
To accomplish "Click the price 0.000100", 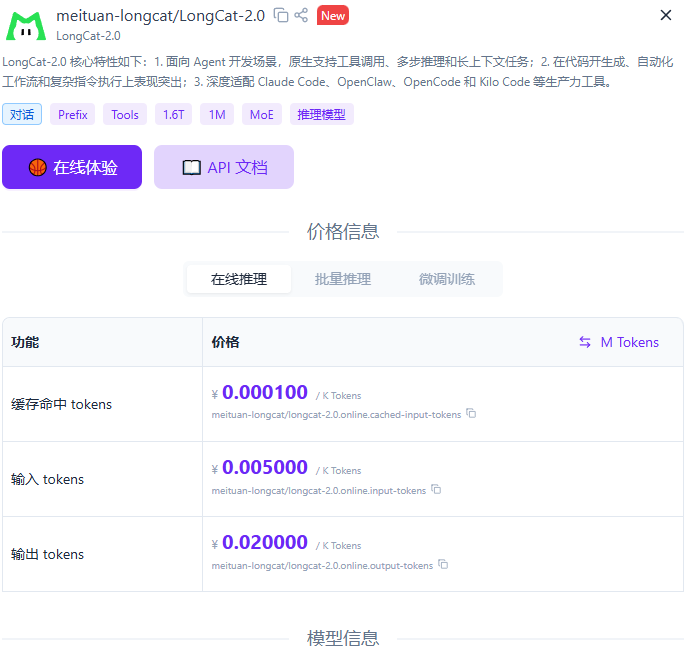I will click(265, 392).
